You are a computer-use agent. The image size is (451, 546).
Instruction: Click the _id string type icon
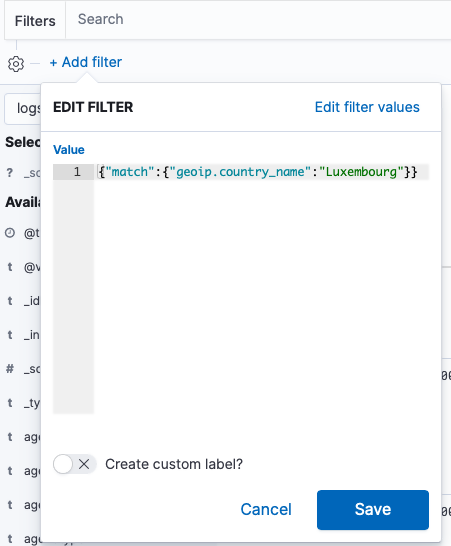[10, 301]
